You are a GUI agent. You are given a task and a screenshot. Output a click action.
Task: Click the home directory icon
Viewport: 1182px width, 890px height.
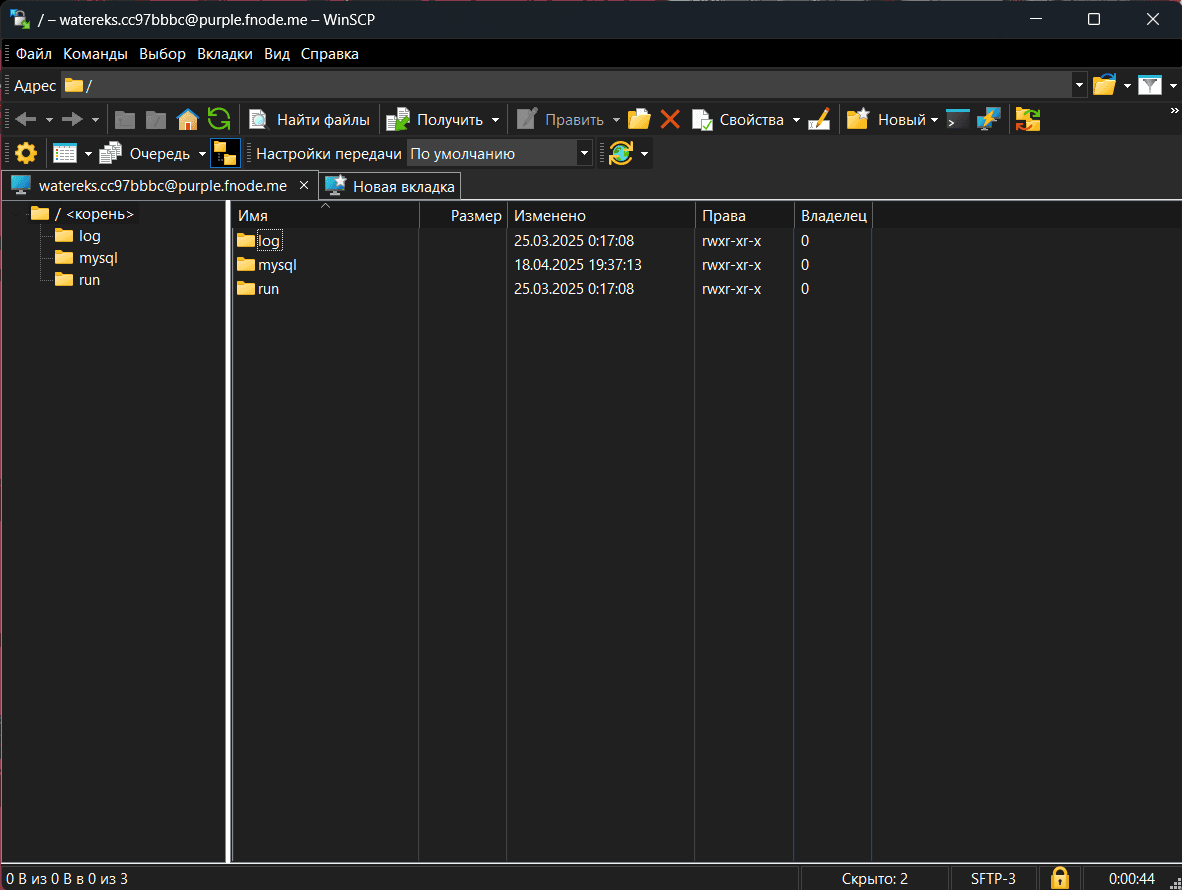(187, 120)
